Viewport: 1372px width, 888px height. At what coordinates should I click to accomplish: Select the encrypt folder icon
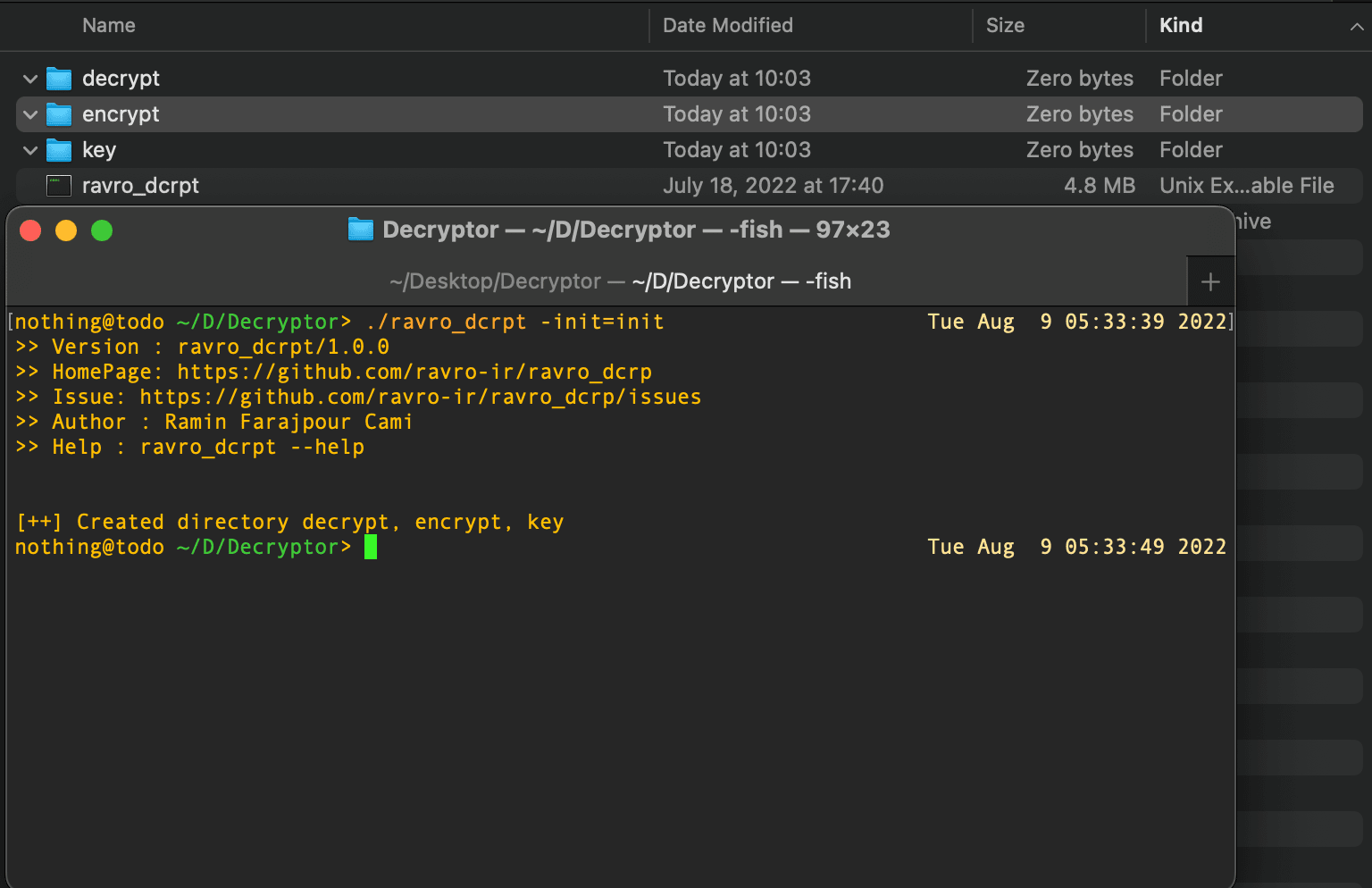click(59, 114)
